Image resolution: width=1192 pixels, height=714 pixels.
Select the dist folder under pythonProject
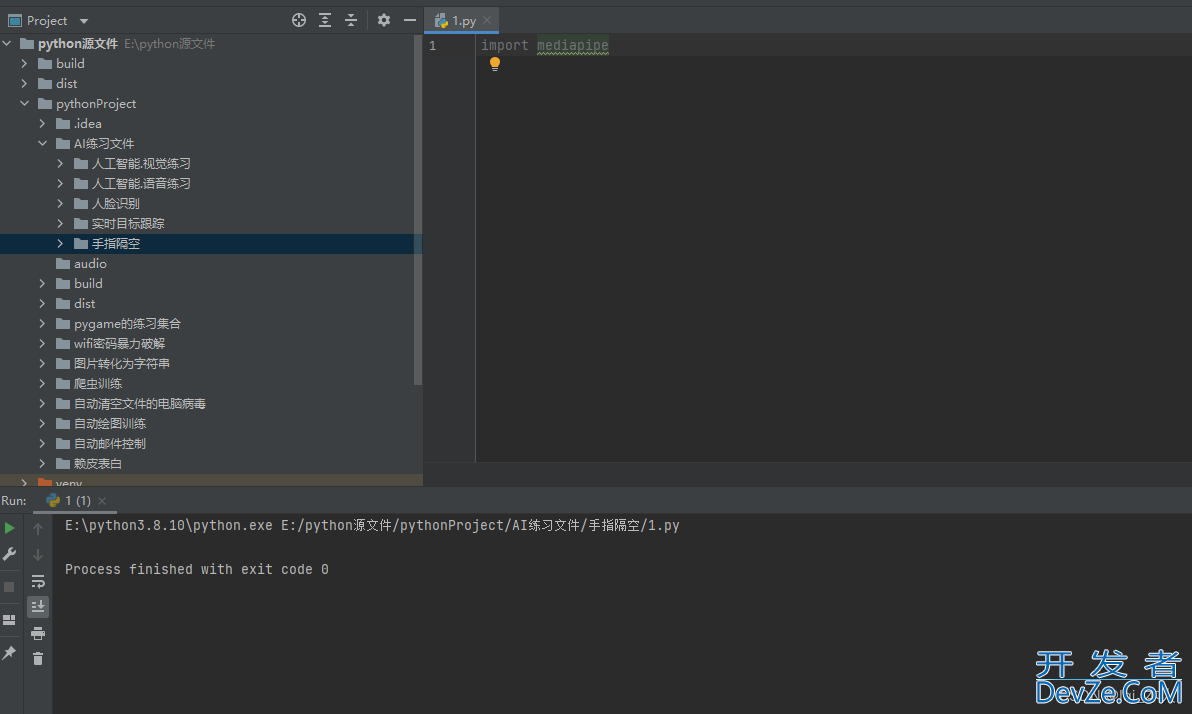84,303
